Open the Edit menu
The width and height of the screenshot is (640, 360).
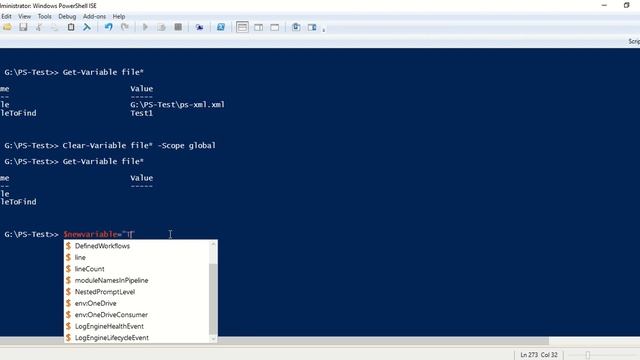coord(6,16)
